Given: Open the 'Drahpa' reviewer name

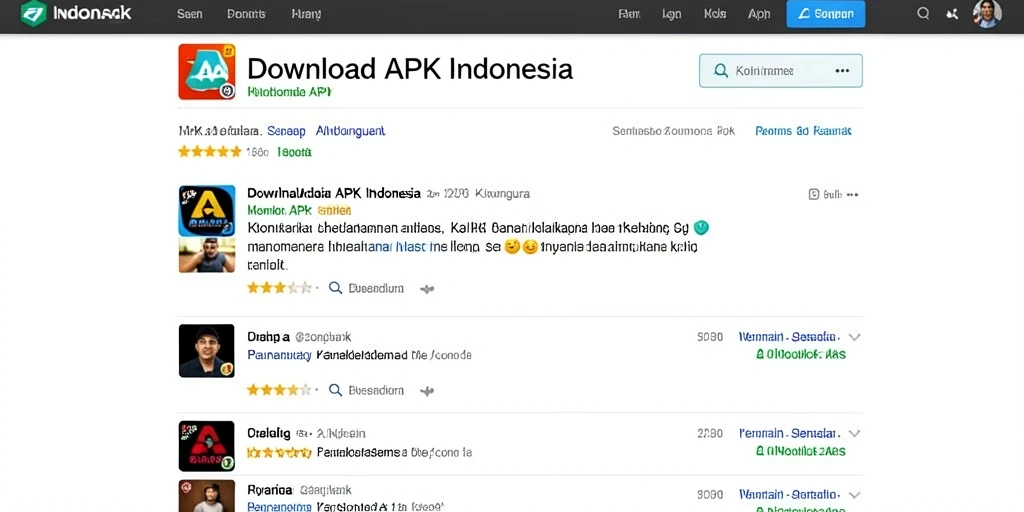Looking at the screenshot, I should 268,337.
